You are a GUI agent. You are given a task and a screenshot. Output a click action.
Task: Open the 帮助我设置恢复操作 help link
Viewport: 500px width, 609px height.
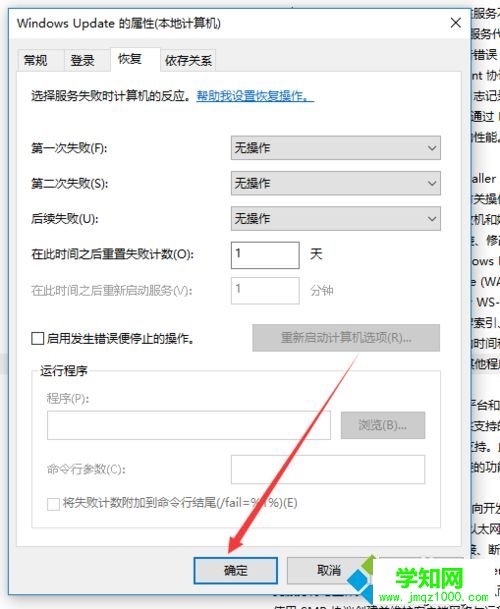tap(255, 96)
